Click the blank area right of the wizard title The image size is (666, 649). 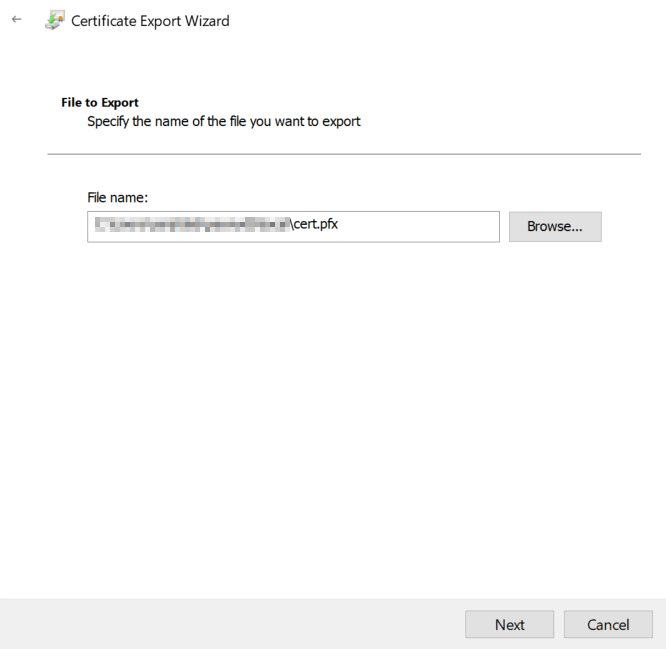tap(450, 21)
